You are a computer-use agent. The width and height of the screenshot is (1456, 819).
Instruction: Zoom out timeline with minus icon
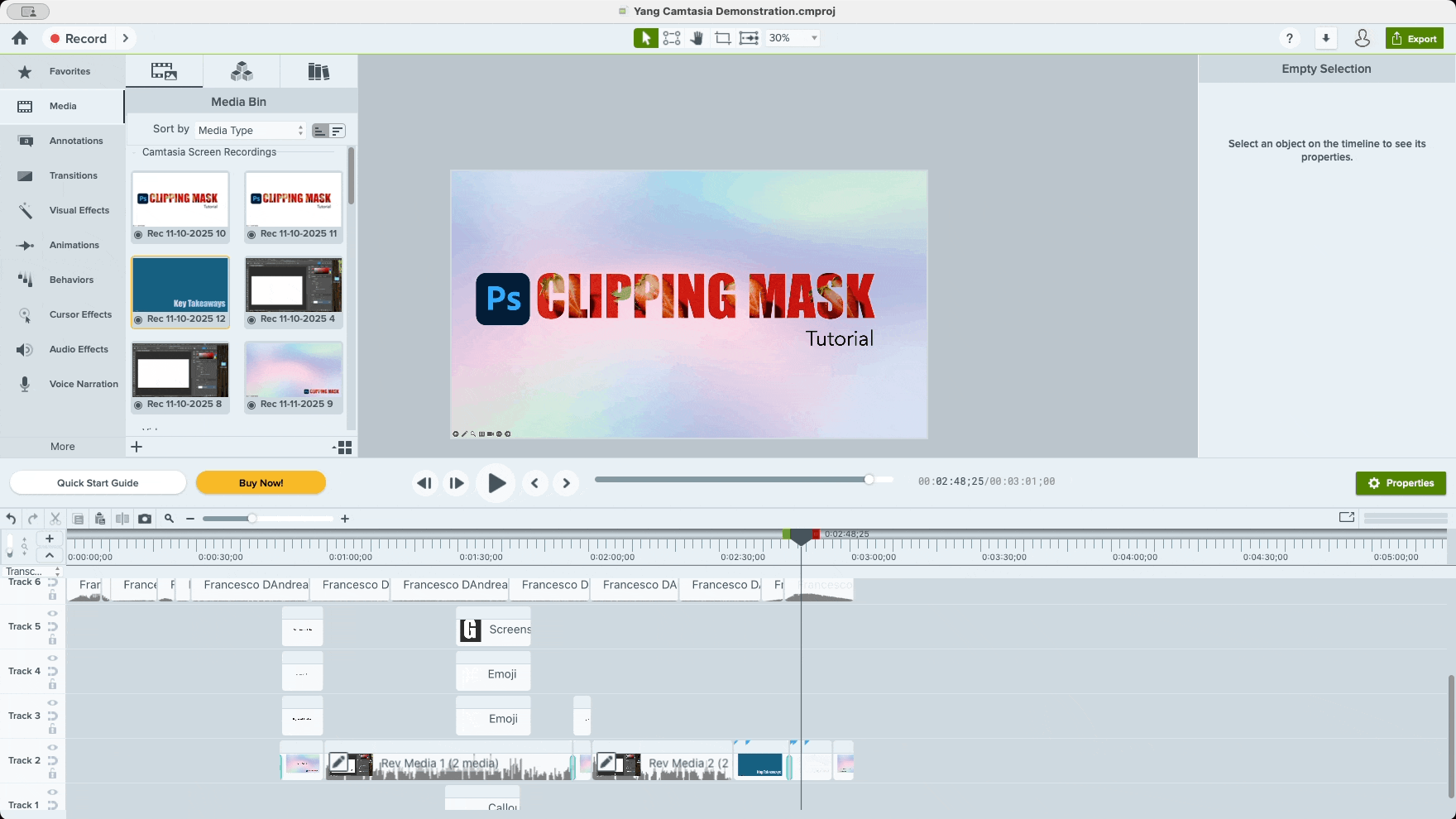pos(190,519)
